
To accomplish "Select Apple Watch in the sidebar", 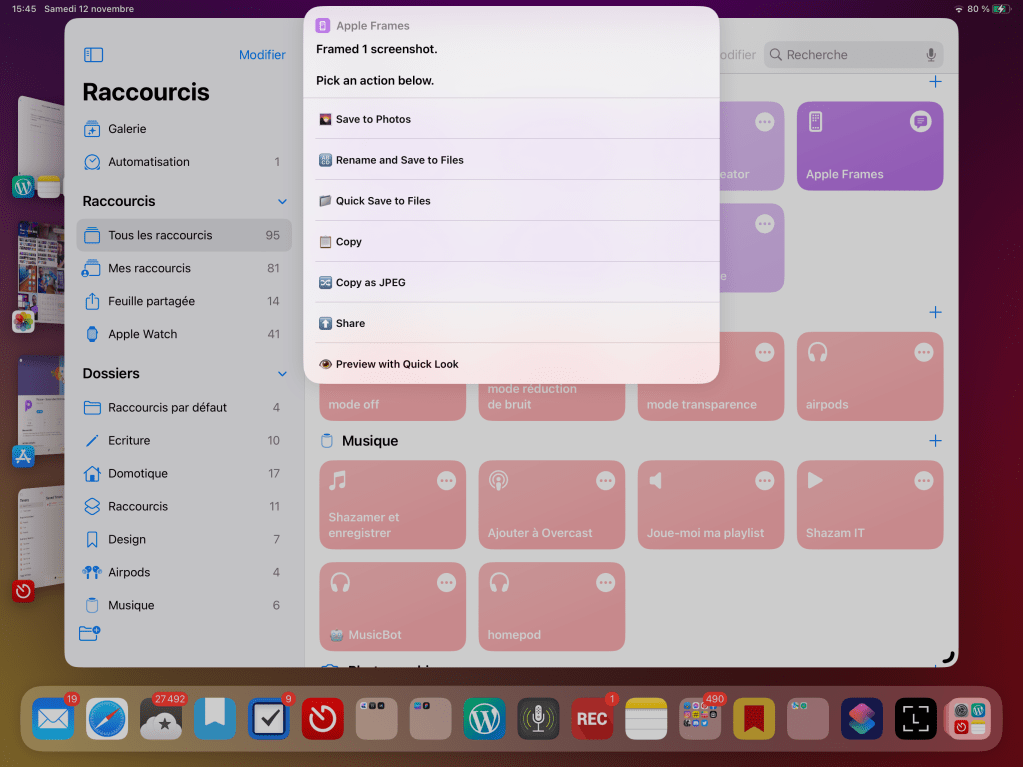I will (142, 334).
